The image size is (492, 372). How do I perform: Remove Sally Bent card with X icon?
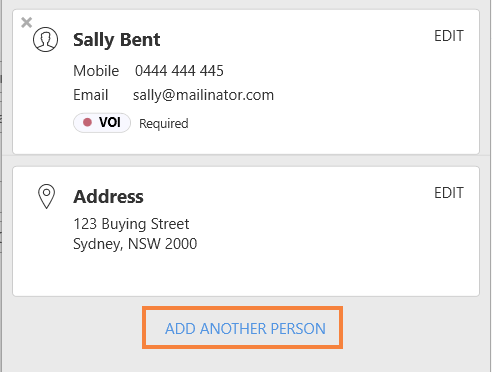pyautogui.click(x=26, y=23)
